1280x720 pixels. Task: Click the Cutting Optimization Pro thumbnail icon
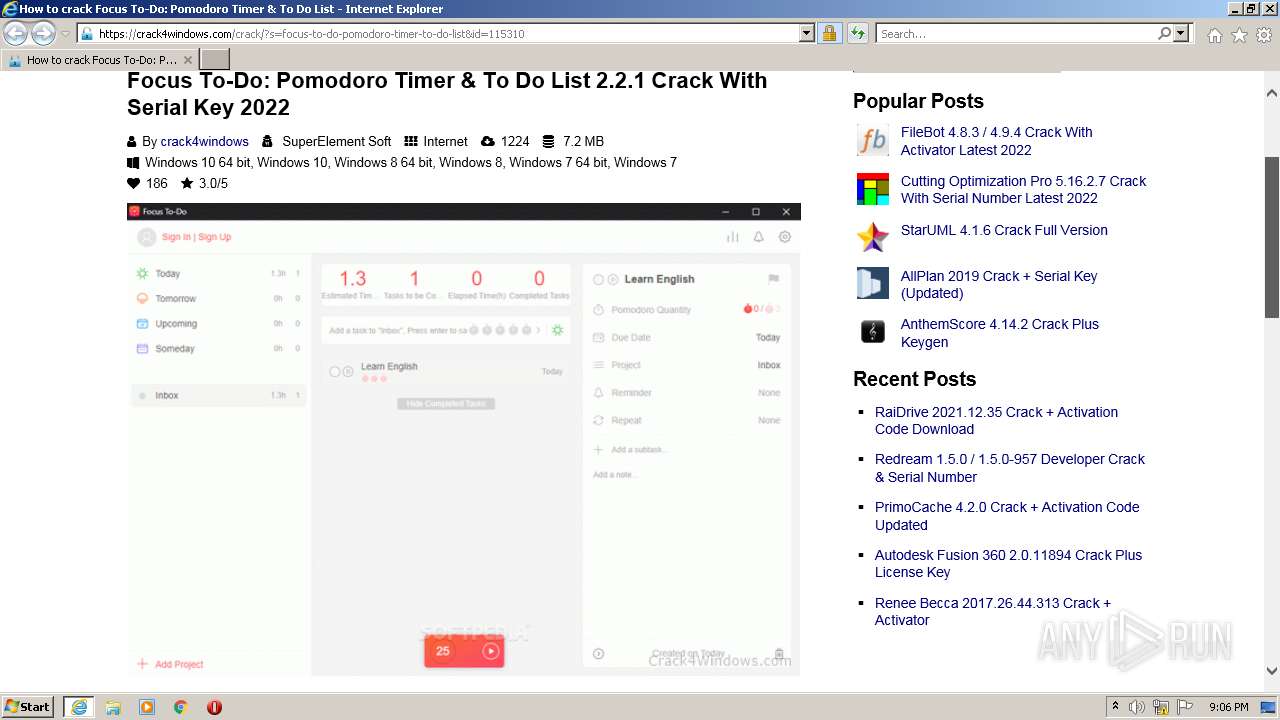(873, 189)
